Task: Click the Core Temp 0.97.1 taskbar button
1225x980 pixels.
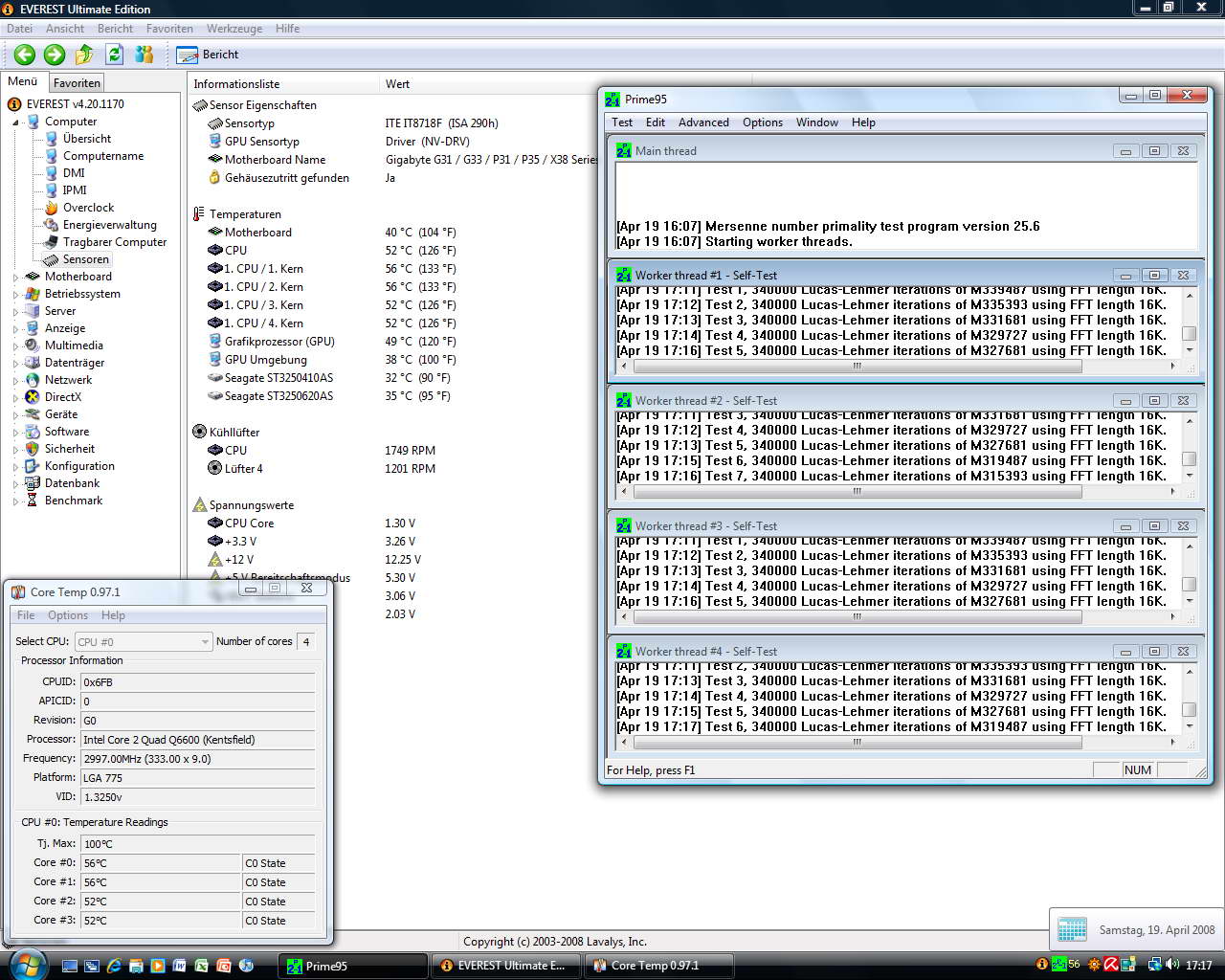Action: pyautogui.click(x=657, y=966)
